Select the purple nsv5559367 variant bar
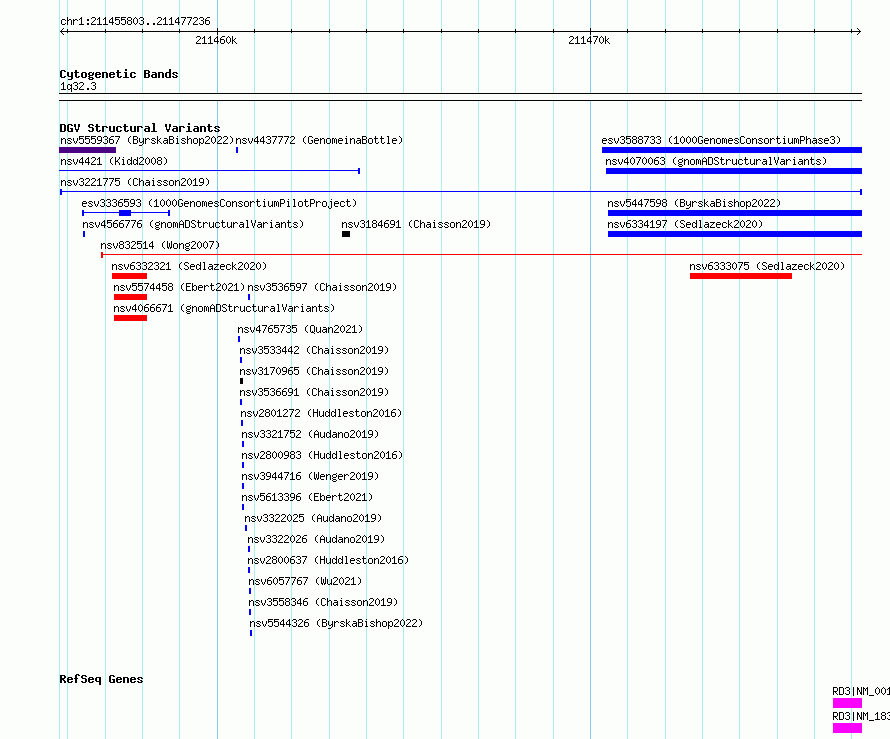890x739 pixels. (x=87, y=150)
